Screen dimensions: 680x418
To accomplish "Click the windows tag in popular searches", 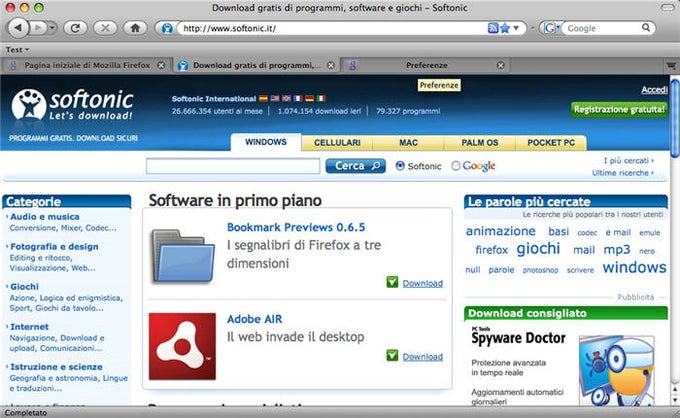I will (x=634, y=267).
